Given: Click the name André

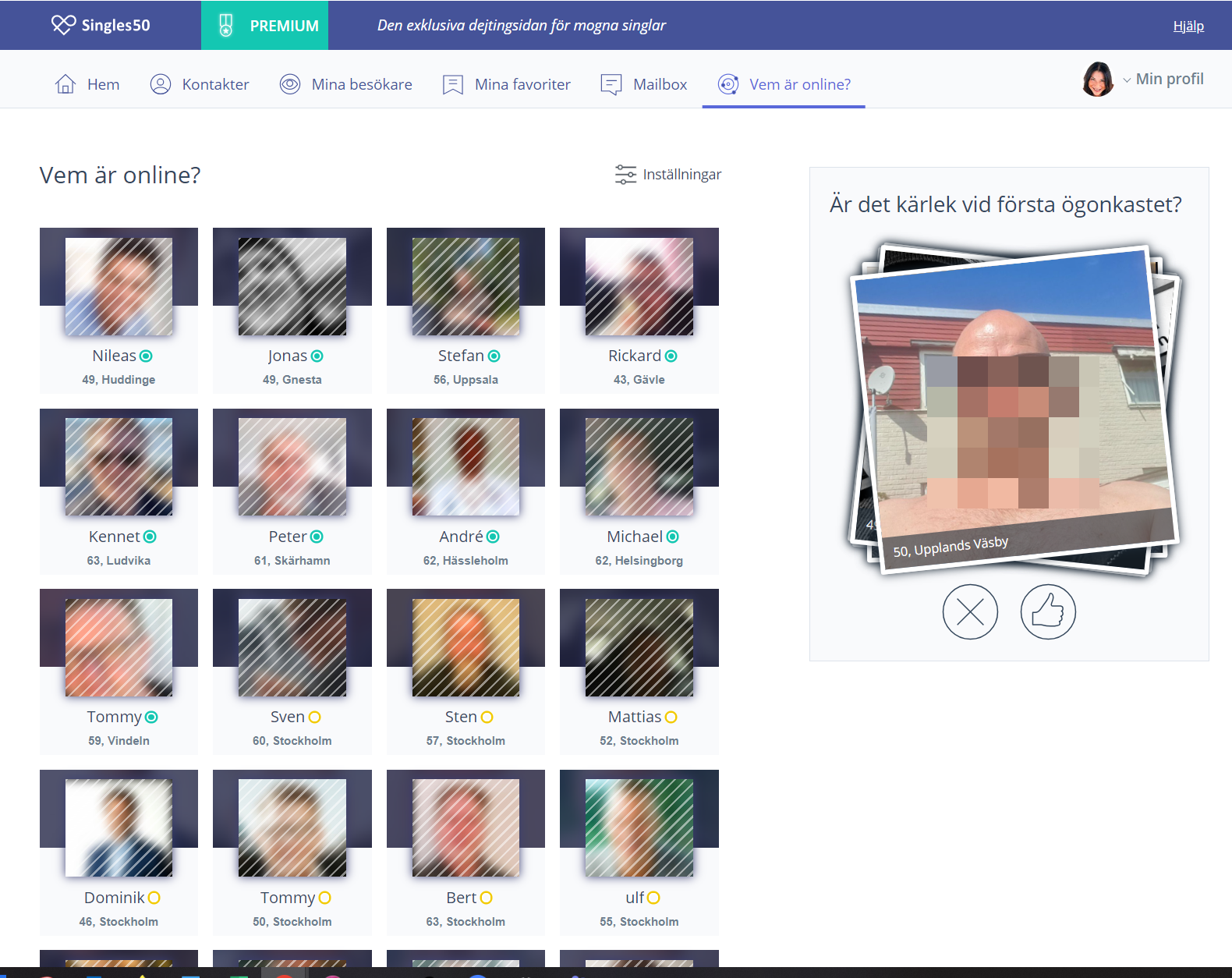Looking at the screenshot, I should [461, 537].
